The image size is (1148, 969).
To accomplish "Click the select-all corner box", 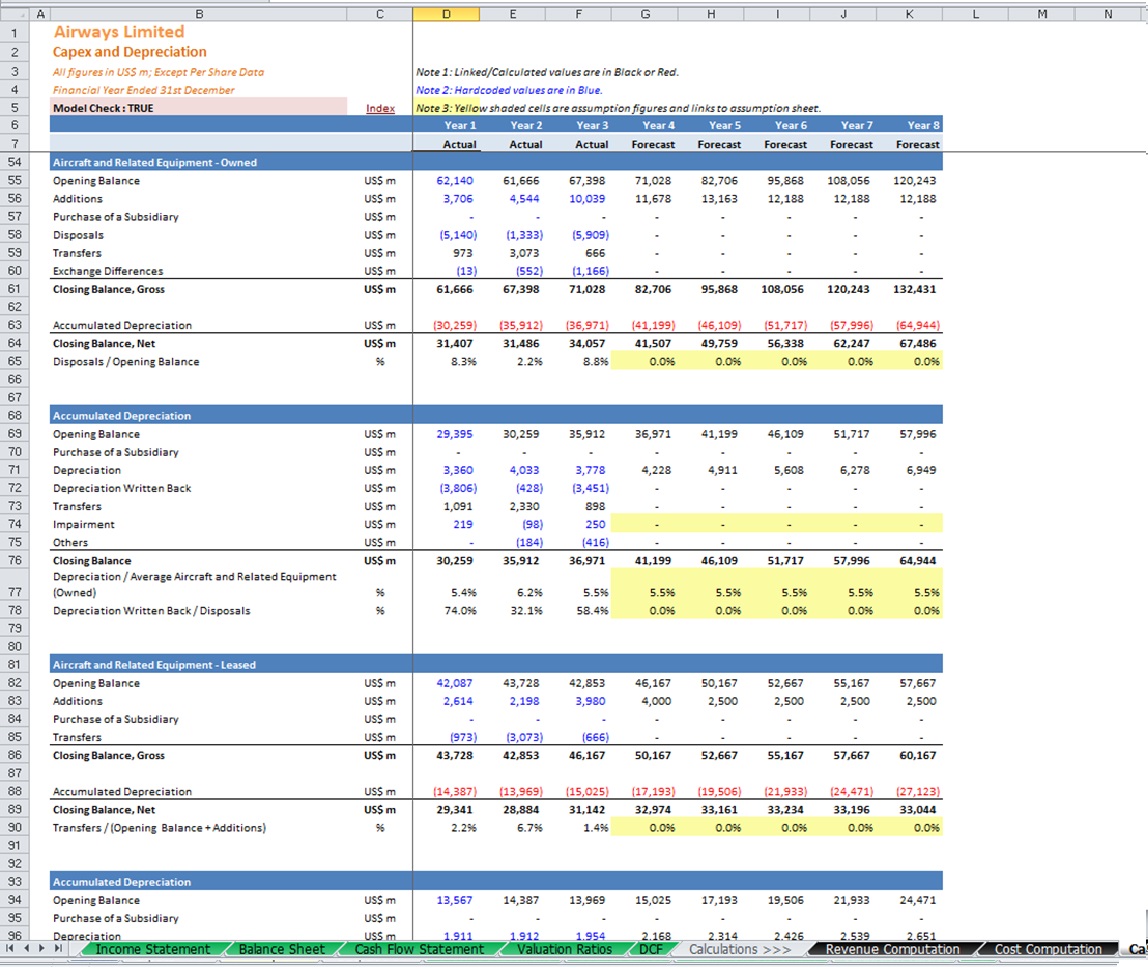I will point(15,14).
